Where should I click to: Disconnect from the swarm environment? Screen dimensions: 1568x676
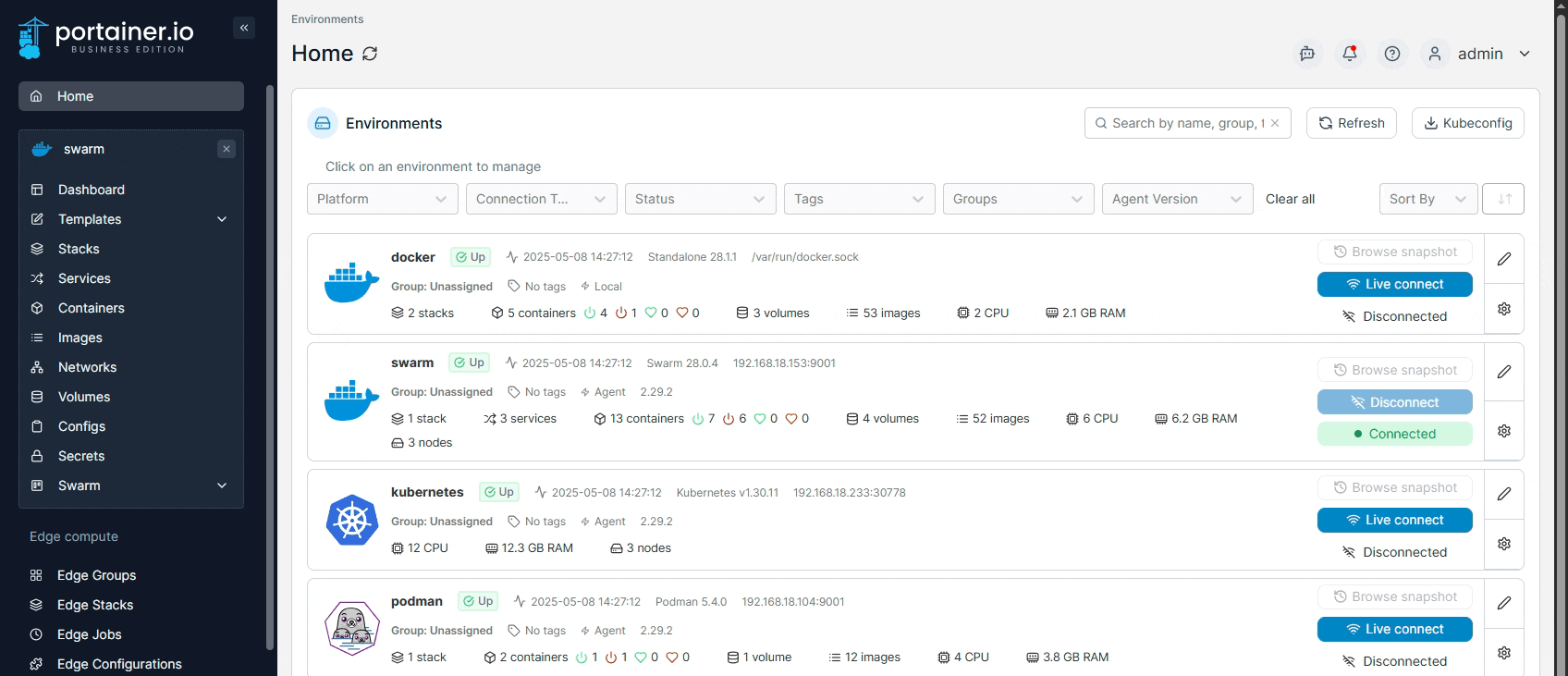(1394, 402)
